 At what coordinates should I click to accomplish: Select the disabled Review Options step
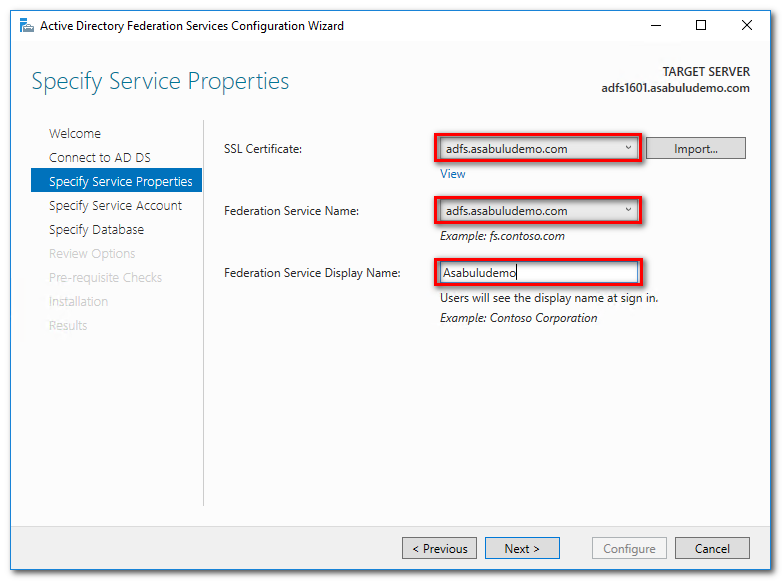pos(92,253)
